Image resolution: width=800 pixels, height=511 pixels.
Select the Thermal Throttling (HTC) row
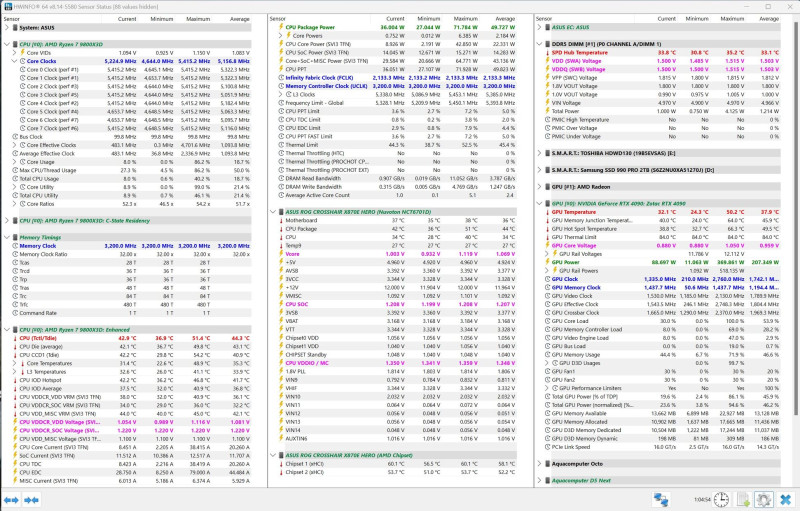[x=397, y=153]
